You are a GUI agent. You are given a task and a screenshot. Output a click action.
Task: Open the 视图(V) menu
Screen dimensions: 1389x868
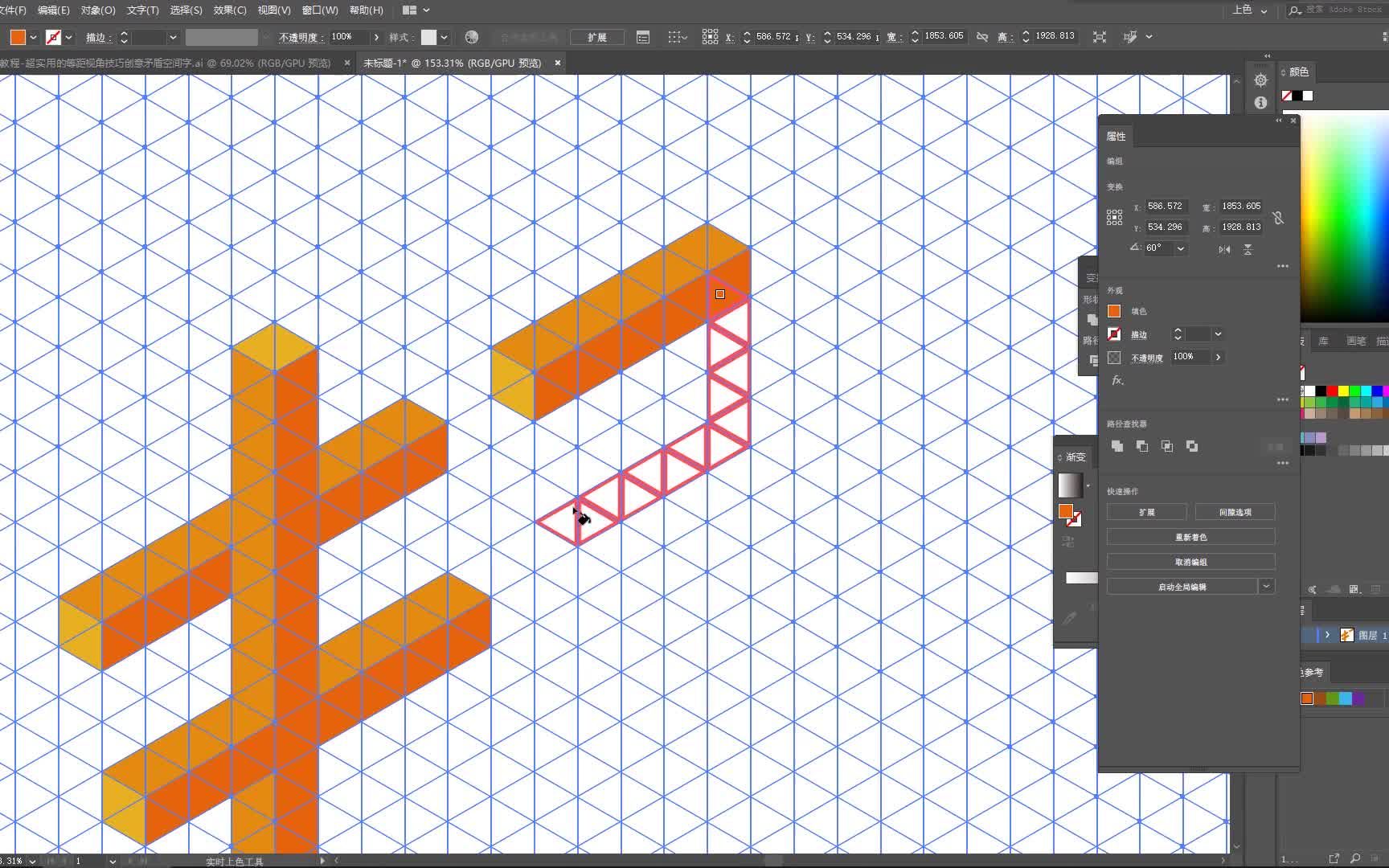pyautogui.click(x=274, y=10)
